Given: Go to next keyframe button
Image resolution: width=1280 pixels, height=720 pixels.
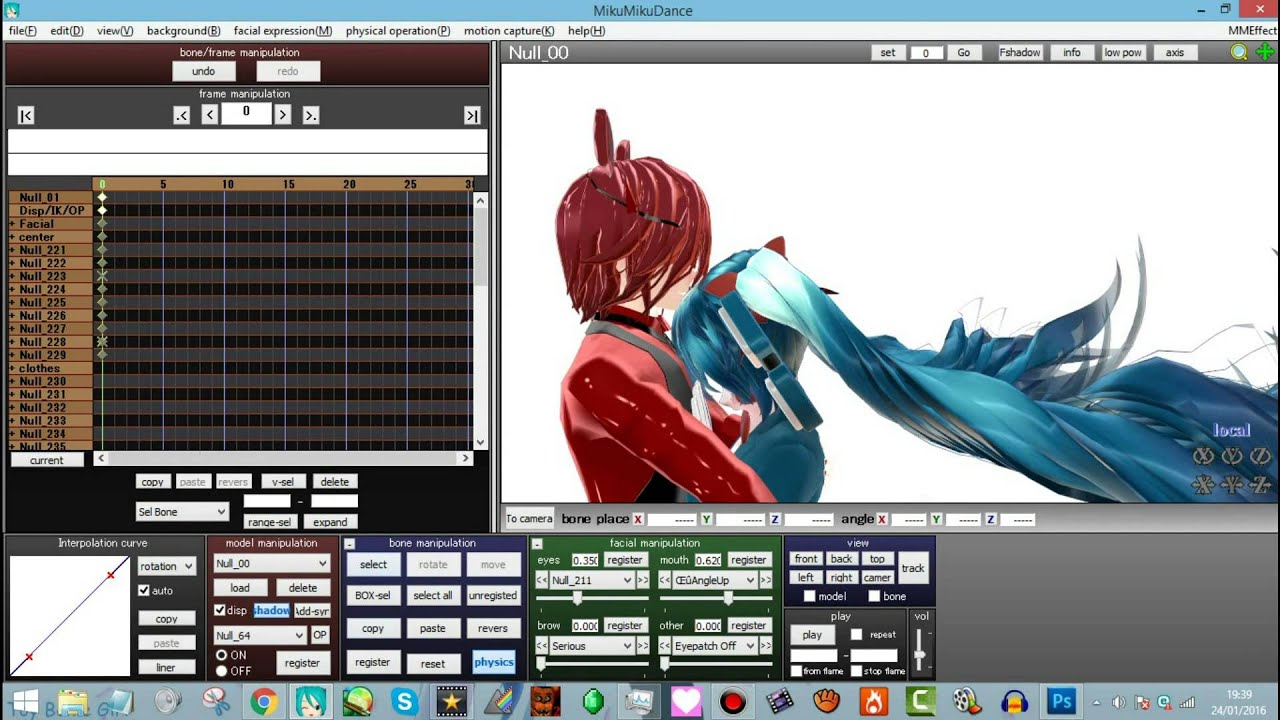Looking at the screenshot, I should click(x=311, y=115).
